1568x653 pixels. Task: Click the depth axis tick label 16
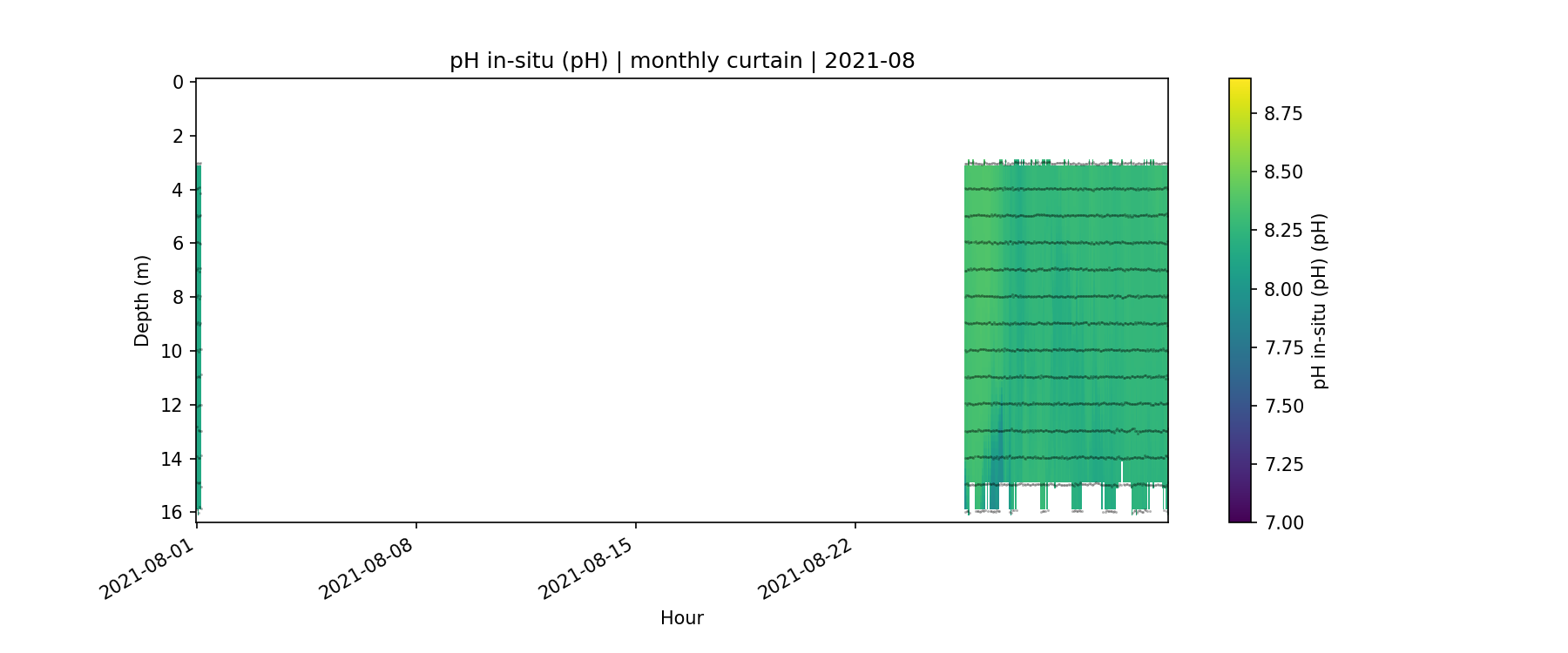tap(172, 512)
